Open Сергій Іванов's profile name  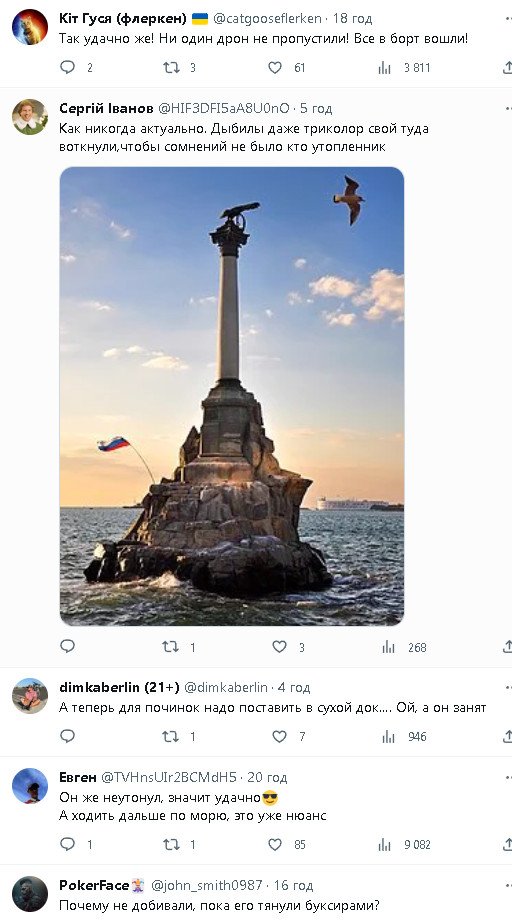click(106, 108)
